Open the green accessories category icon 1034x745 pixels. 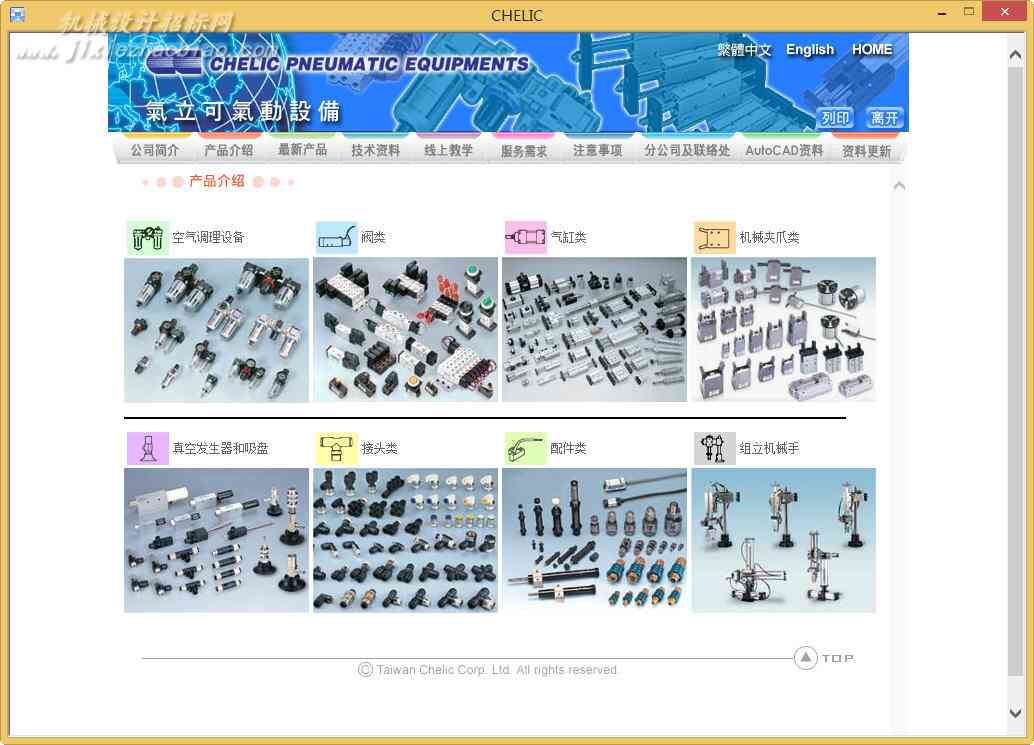pyautogui.click(x=526, y=448)
